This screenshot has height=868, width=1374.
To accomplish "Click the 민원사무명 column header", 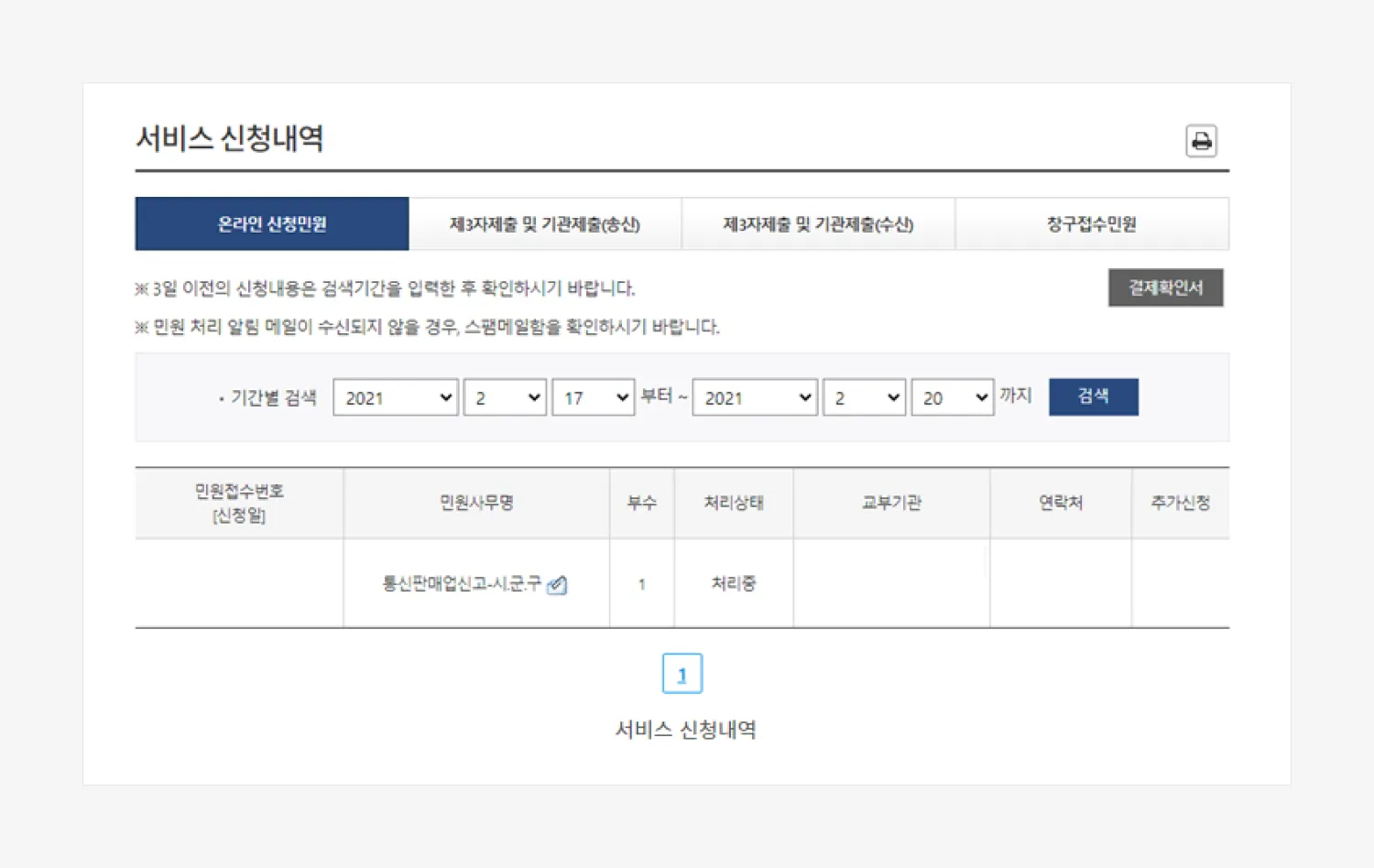I will click(476, 503).
